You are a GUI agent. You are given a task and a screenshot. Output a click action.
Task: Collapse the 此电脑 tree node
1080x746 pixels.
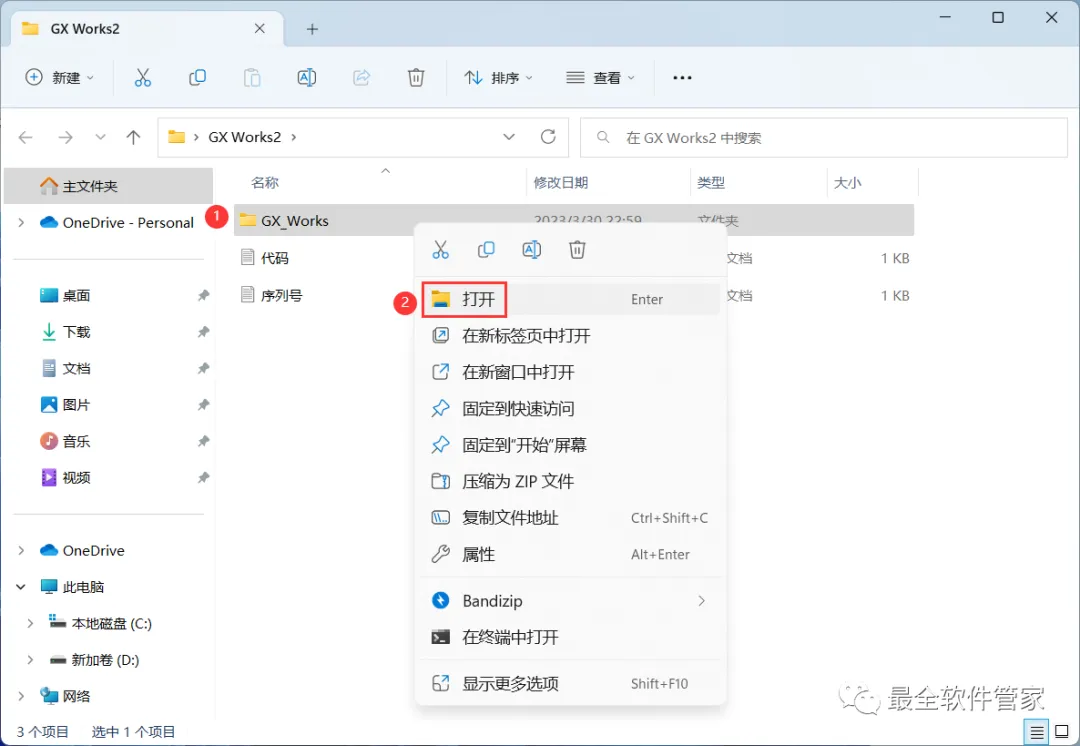(21, 587)
